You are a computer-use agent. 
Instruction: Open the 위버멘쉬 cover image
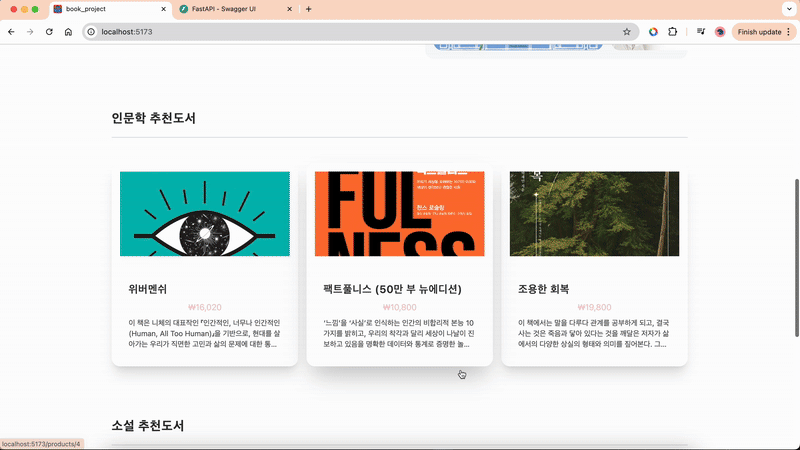[205, 214]
